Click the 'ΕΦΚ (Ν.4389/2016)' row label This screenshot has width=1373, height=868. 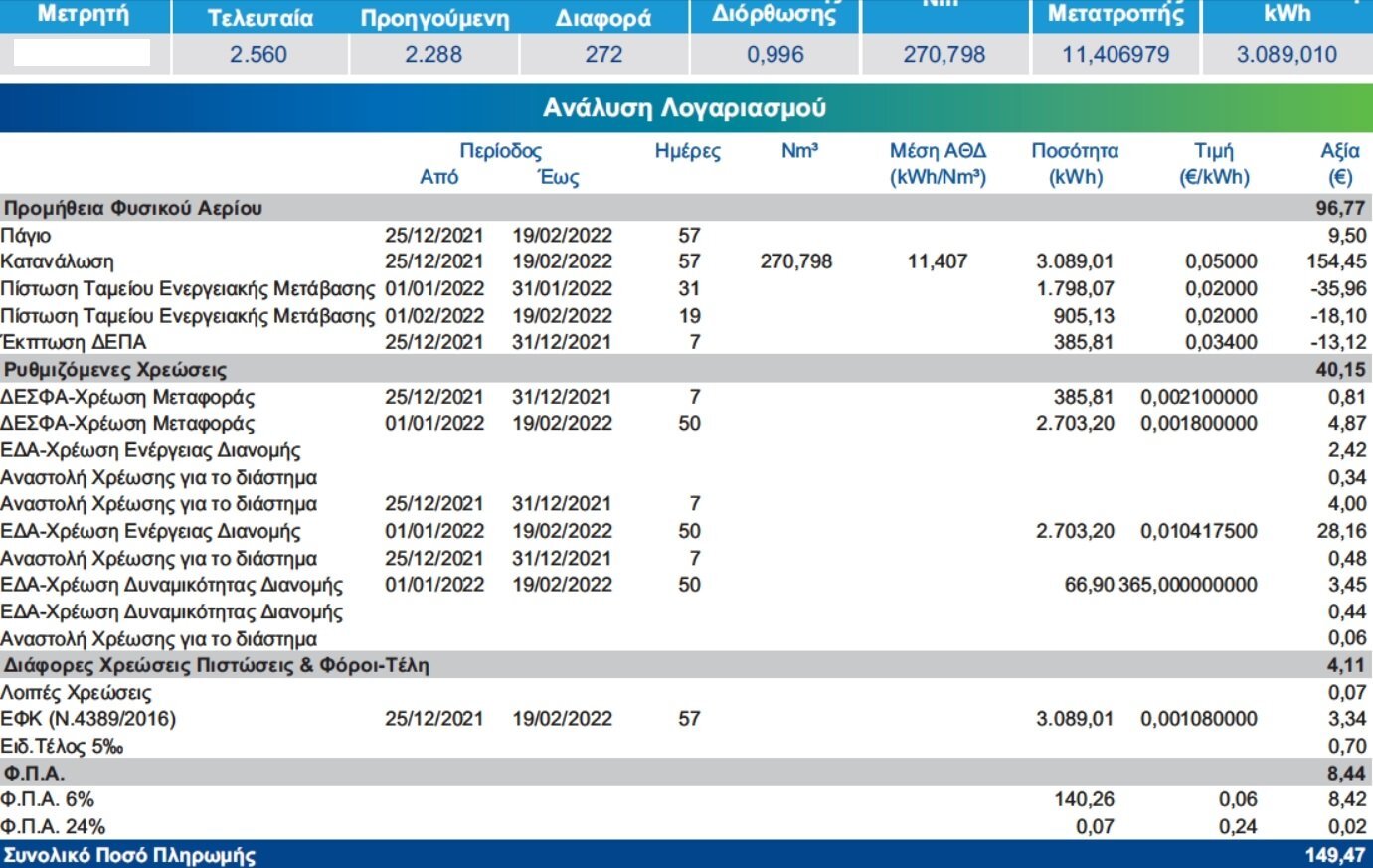[x=87, y=719]
